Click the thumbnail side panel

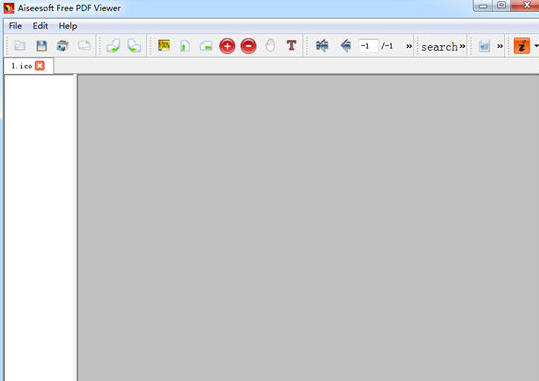(40, 228)
